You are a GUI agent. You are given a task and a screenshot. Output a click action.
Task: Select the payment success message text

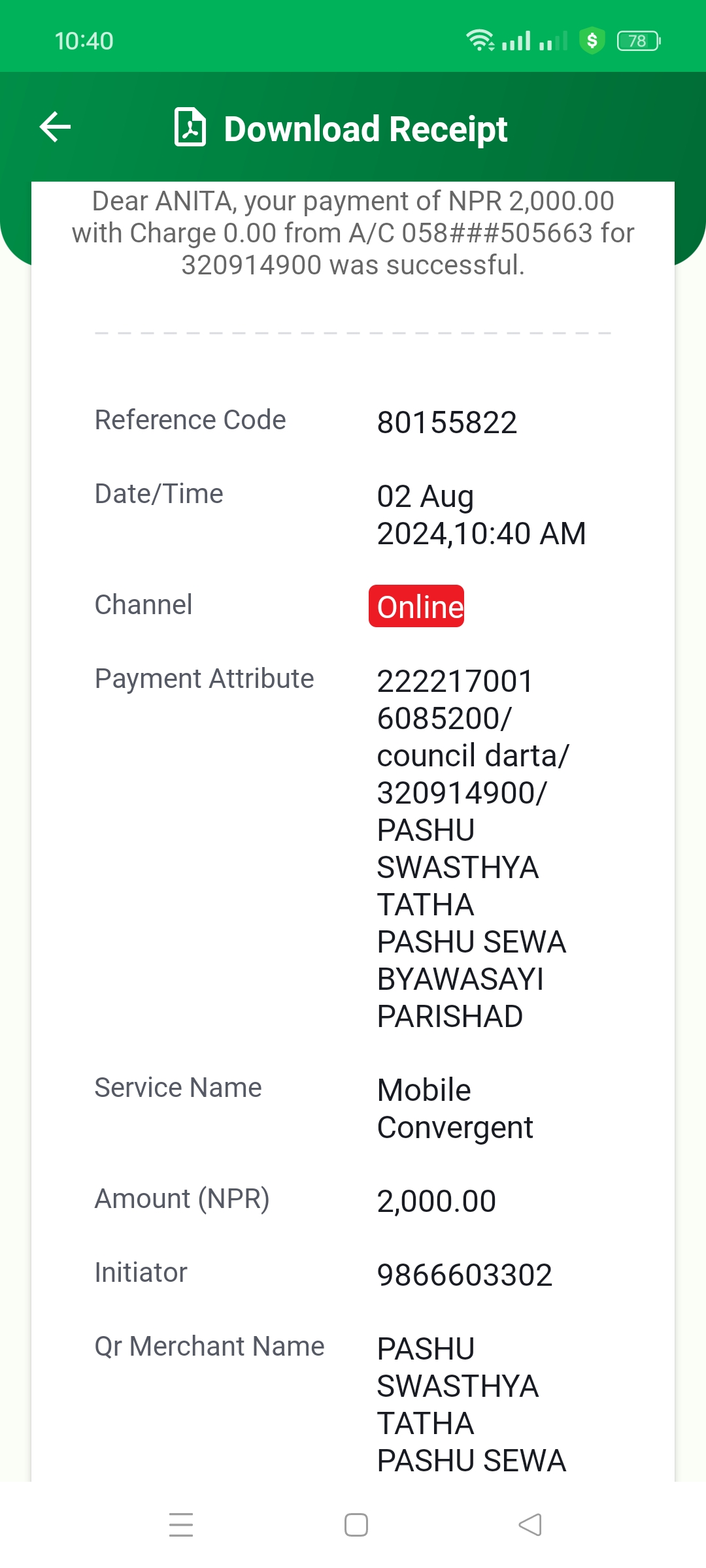(x=353, y=233)
